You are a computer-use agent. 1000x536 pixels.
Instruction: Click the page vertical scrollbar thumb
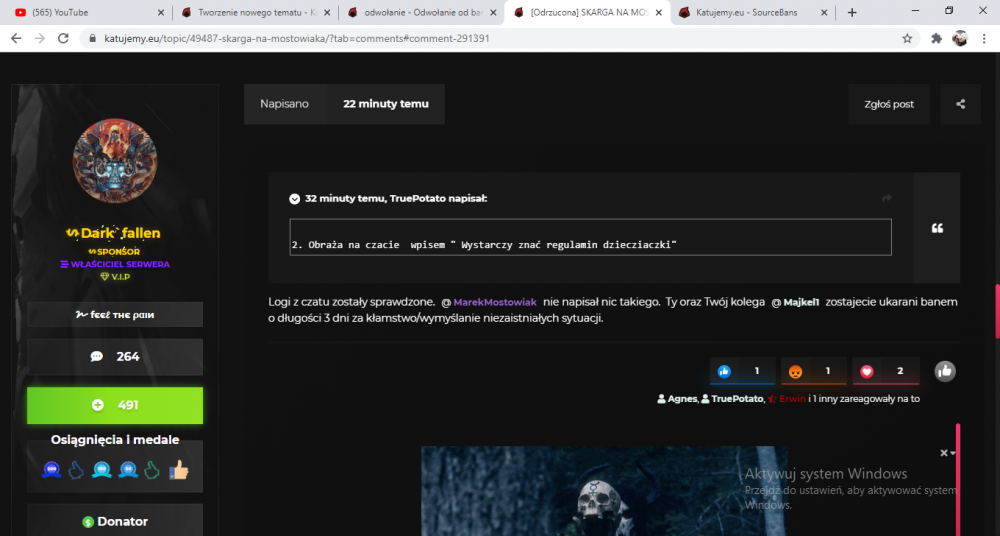(x=997, y=311)
